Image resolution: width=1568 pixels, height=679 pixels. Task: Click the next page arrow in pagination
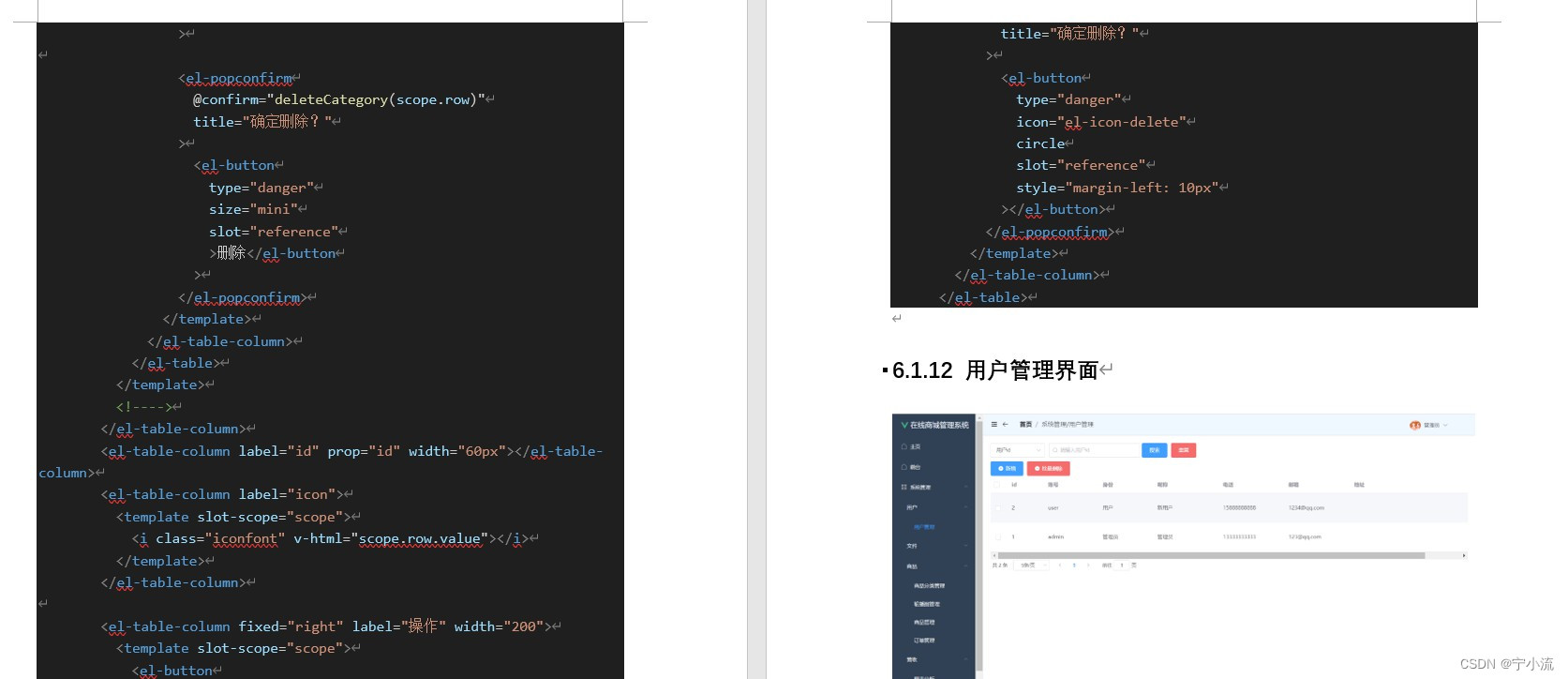click(x=1088, y=565)
